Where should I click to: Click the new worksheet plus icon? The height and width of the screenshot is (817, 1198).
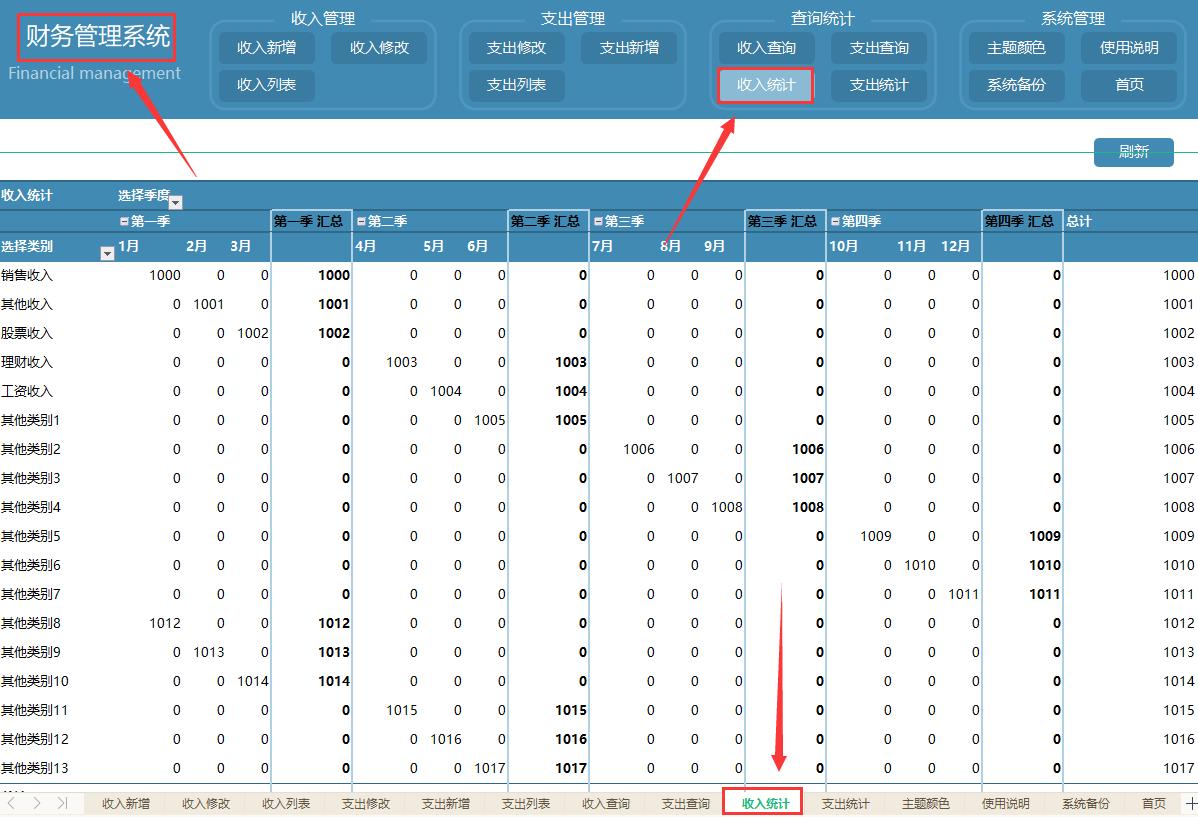(x=1190, y=803)
